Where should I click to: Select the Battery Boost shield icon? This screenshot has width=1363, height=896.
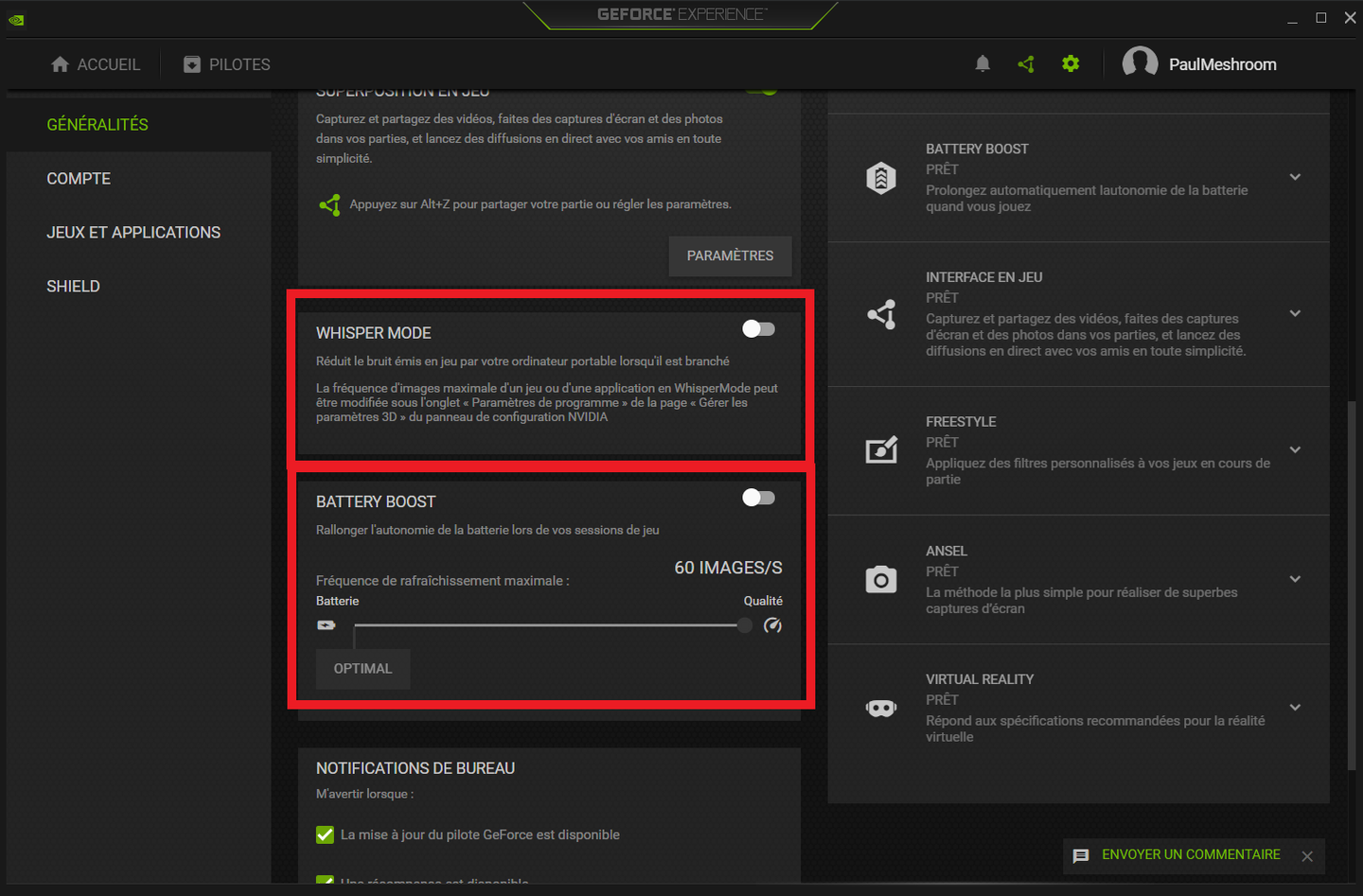(881, 177)
